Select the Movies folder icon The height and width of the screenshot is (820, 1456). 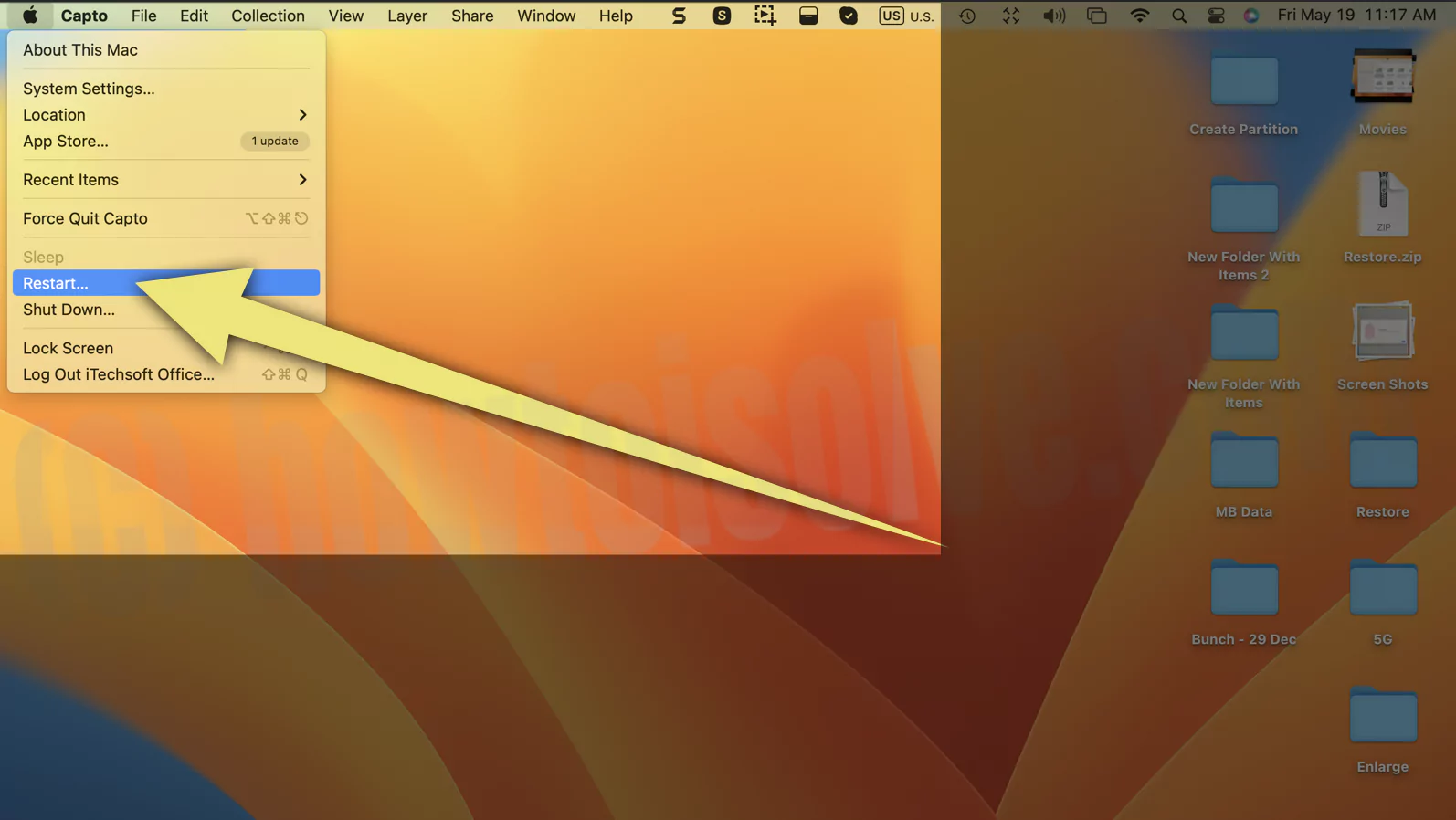(x=1383, y=78)
